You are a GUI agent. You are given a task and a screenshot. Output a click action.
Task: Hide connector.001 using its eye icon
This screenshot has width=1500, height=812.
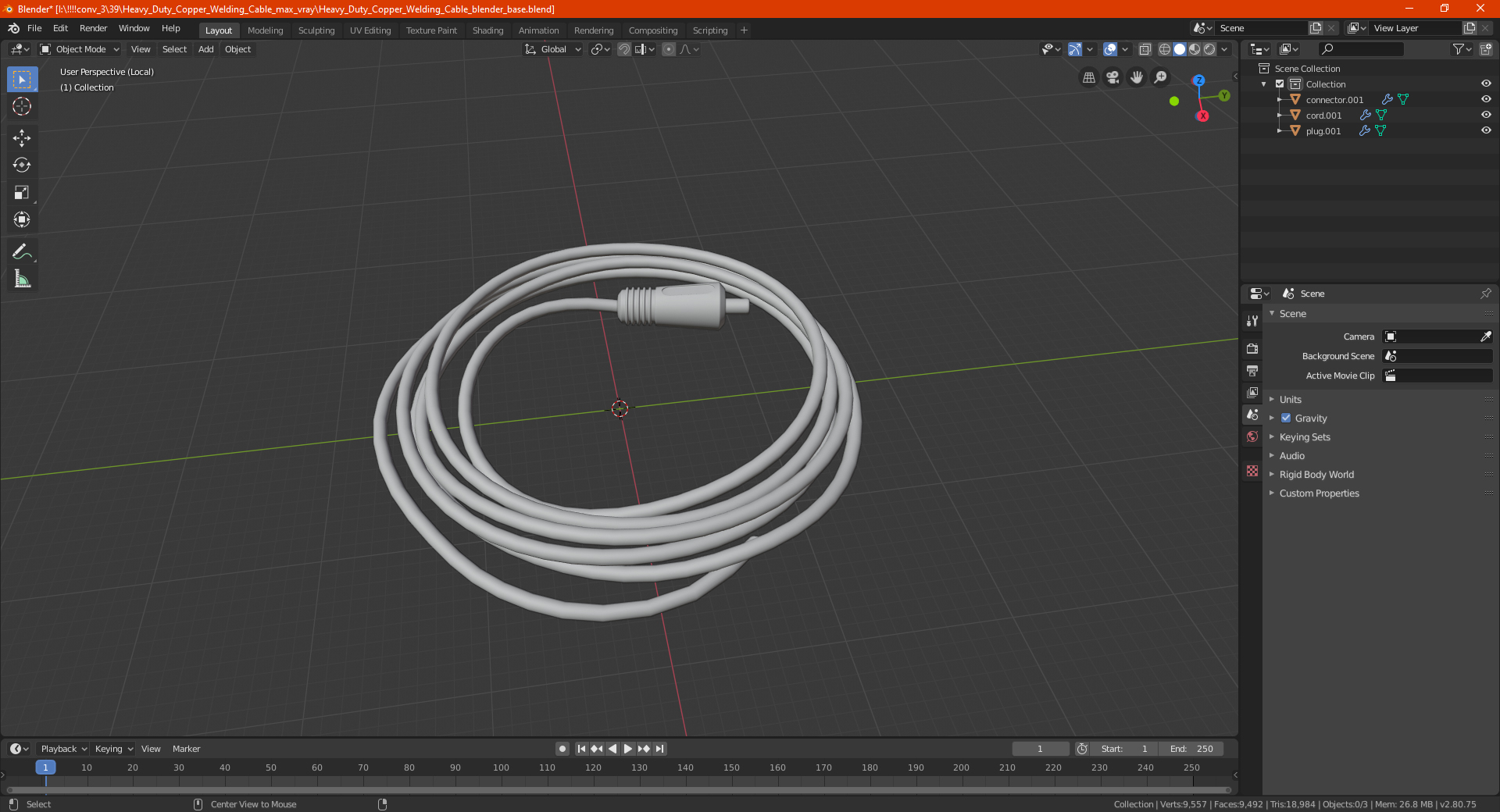[x=1486, y=100]
